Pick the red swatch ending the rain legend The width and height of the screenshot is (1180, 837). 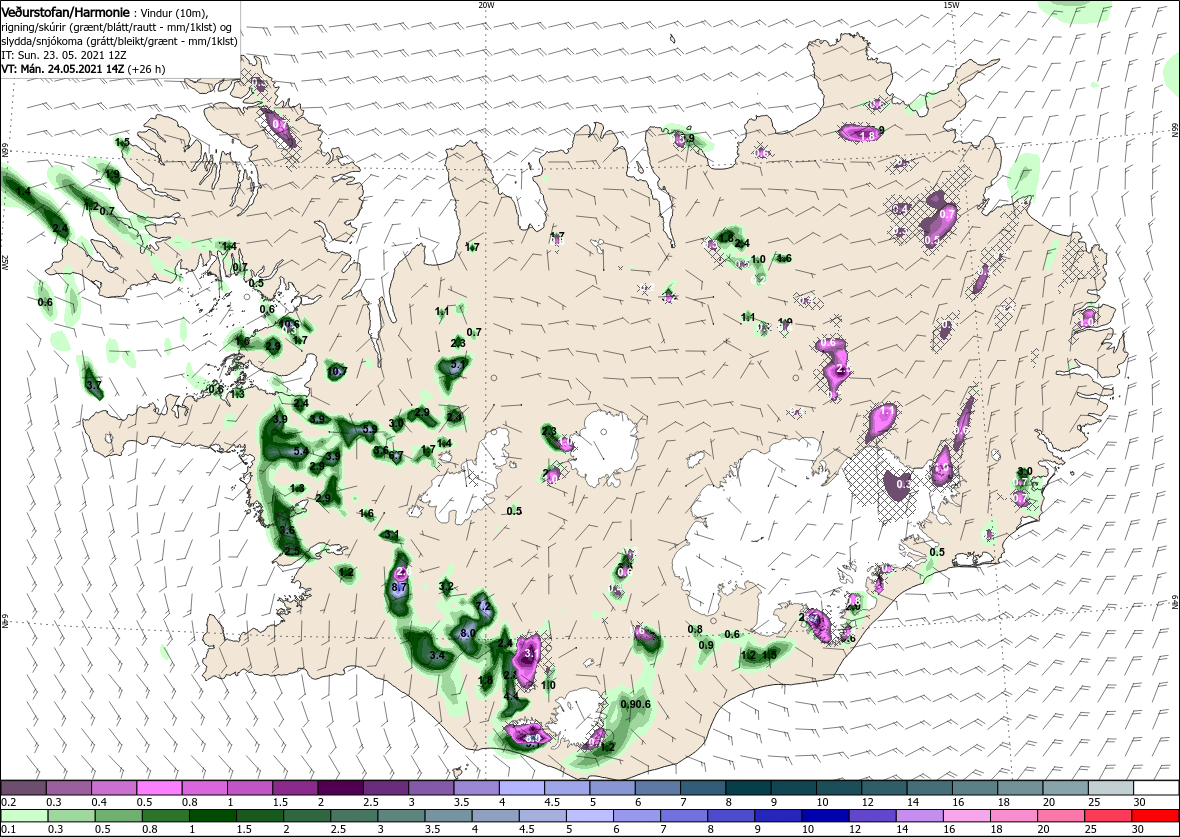[x=1154, y=817]
